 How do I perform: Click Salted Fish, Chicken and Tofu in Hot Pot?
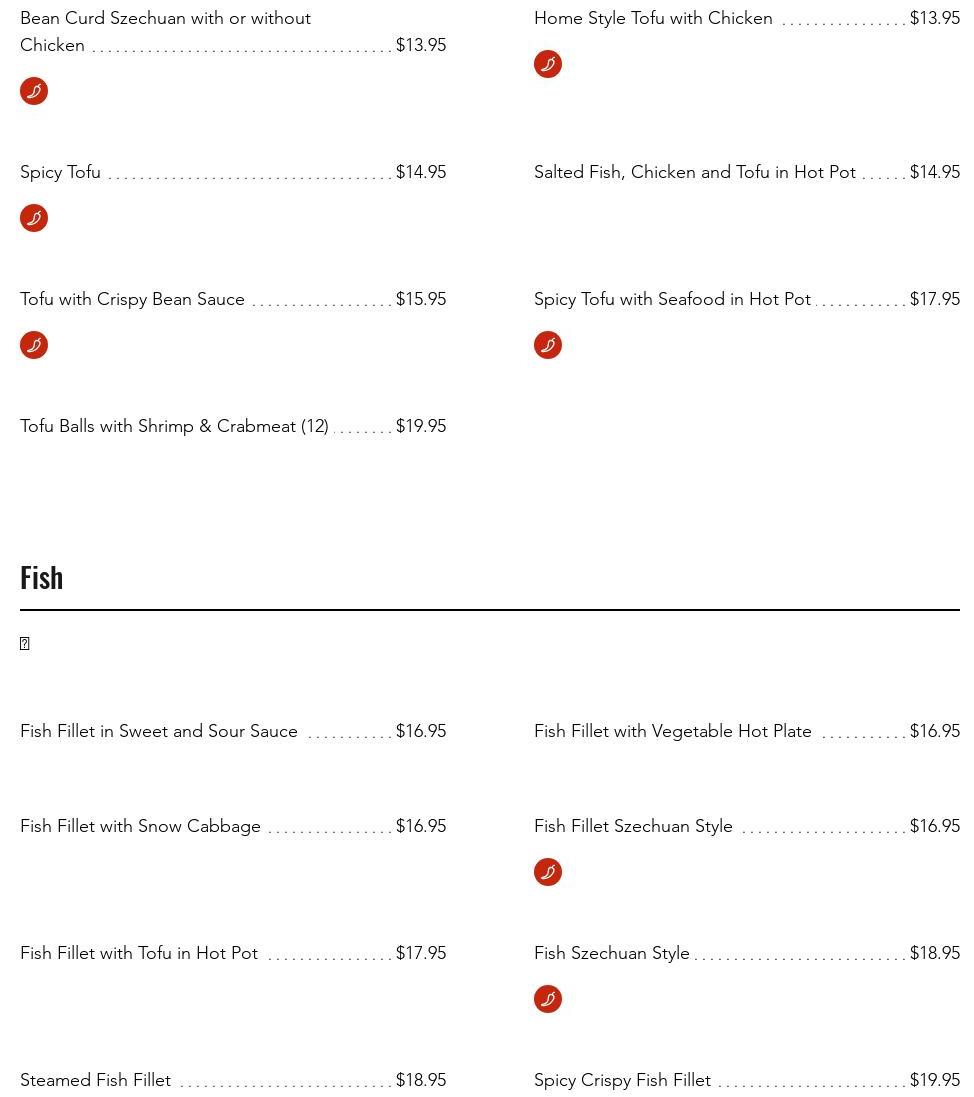[694, 172]
